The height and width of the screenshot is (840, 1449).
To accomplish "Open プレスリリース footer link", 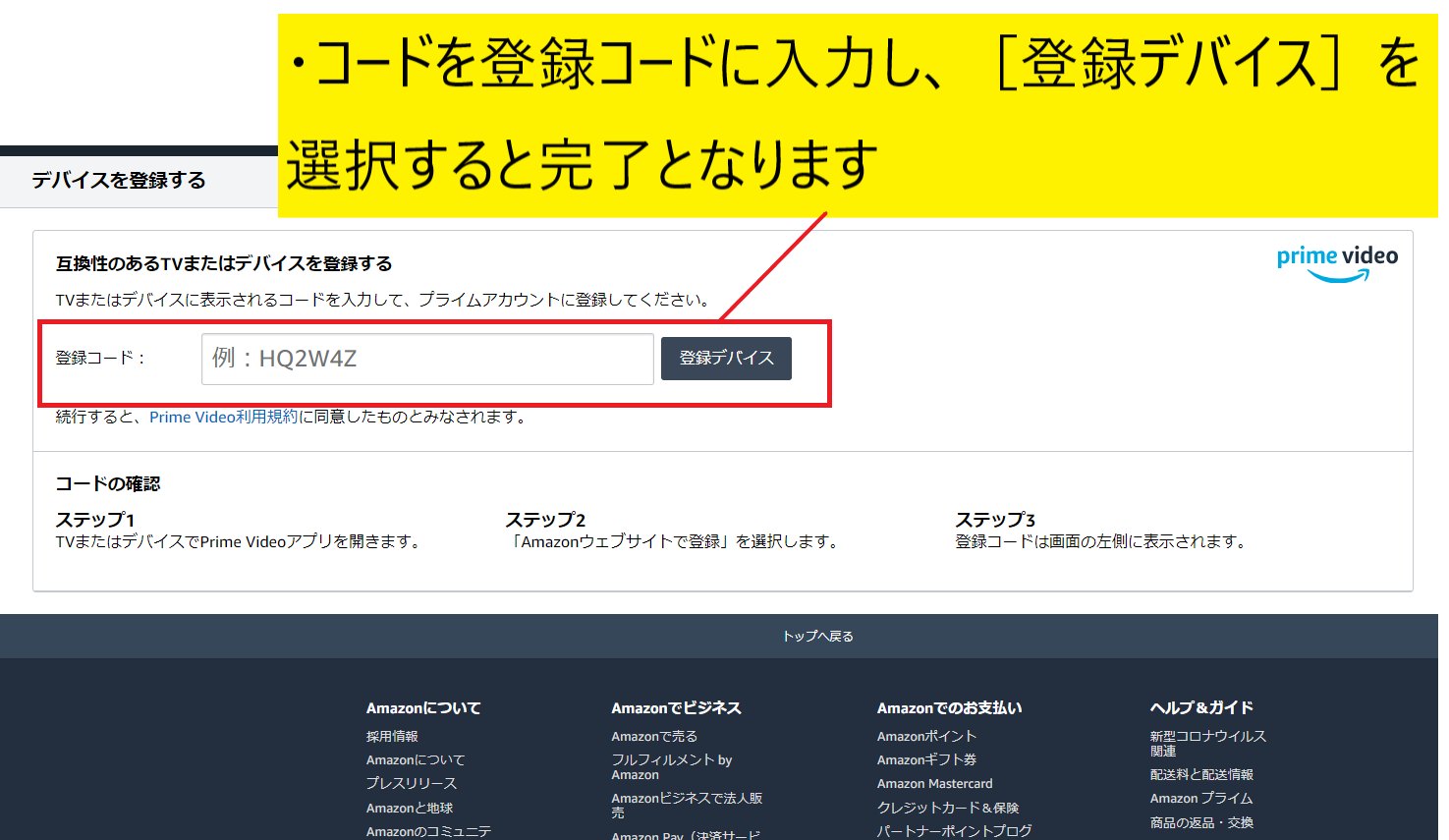I will 412,783.
